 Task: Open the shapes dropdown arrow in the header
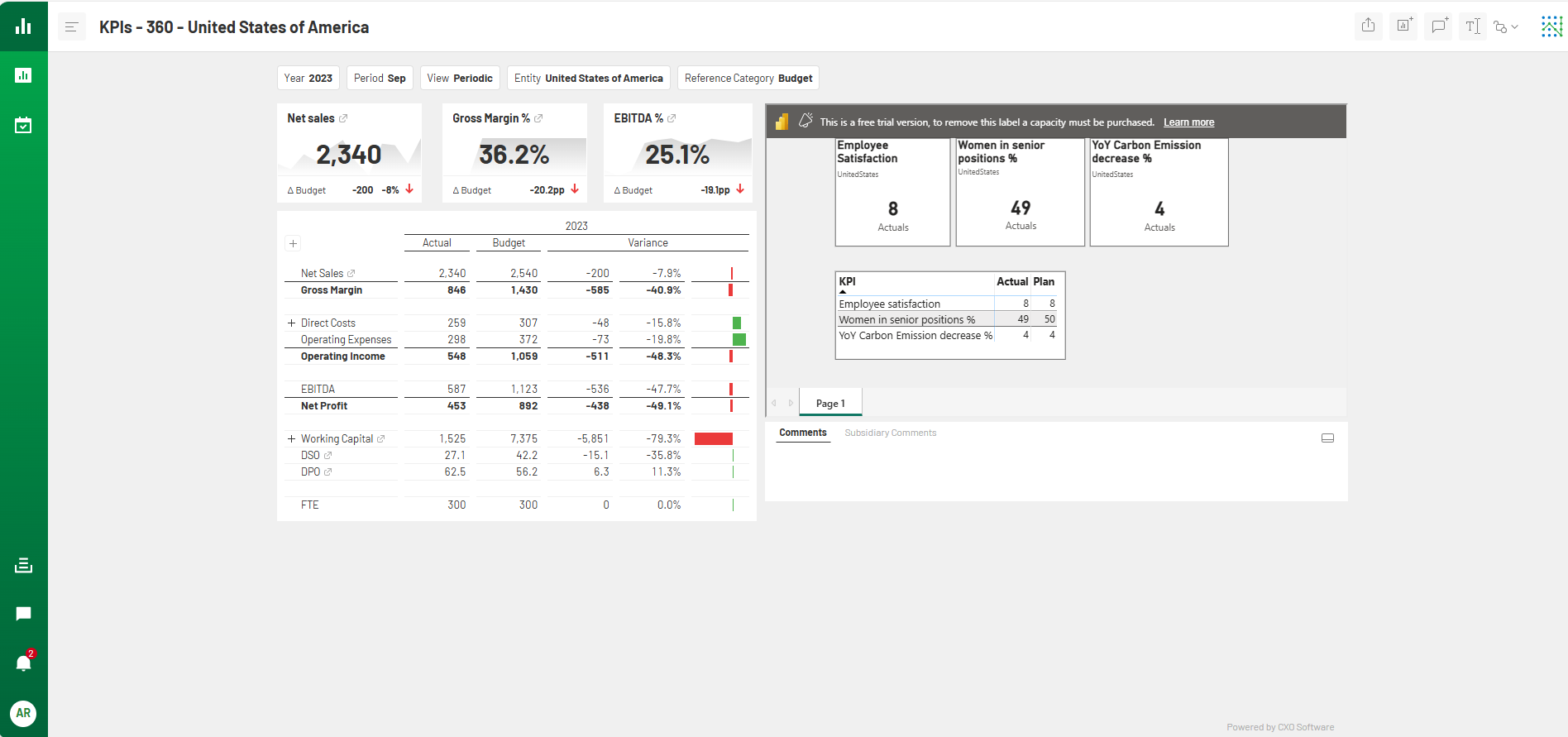click(1514, 27)
